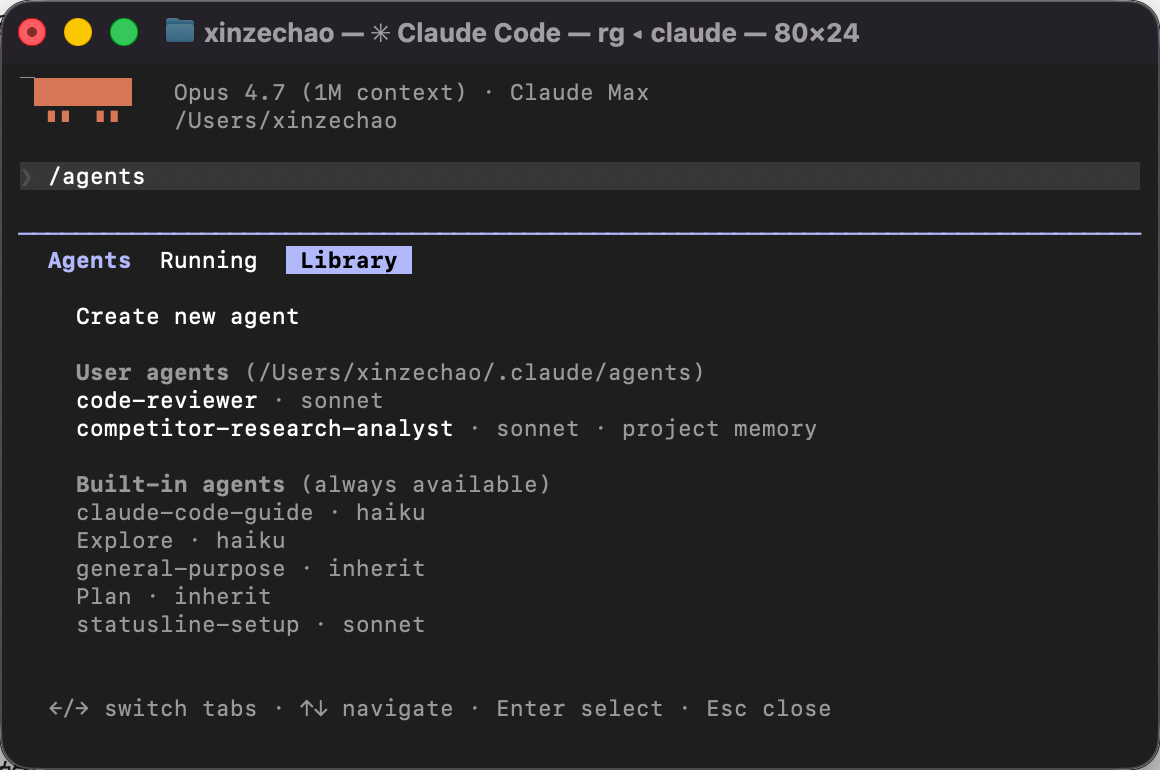Select the highlighted Library tab
The height and width of the screenshot is (770, 1160).
(x=348, y=260)
